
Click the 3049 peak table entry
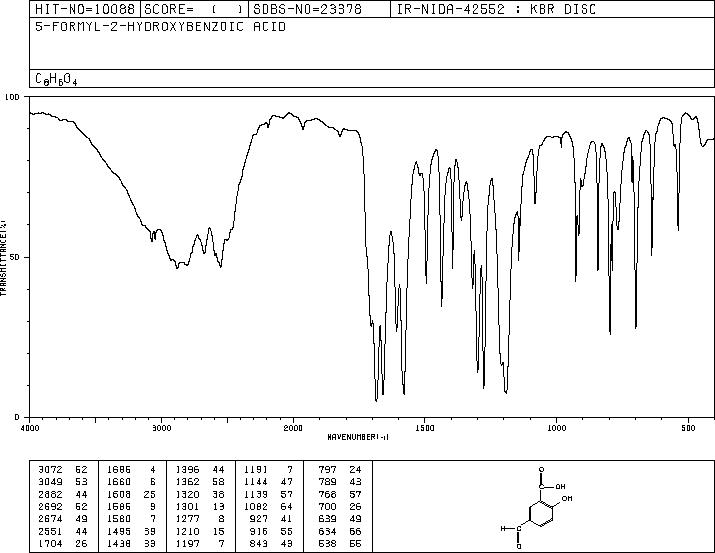point(62,481)
